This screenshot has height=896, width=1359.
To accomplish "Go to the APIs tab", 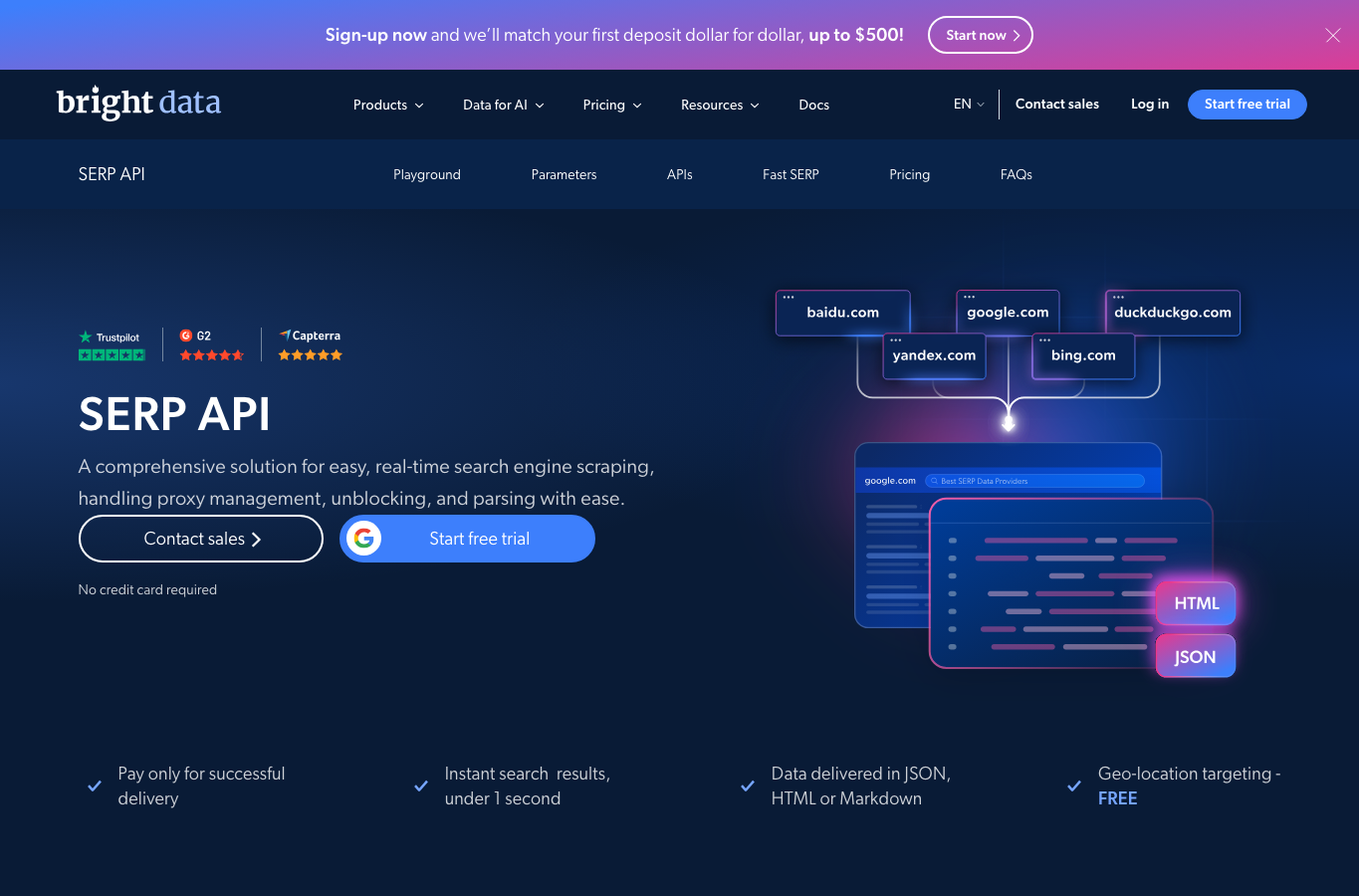I will [680, 174].
